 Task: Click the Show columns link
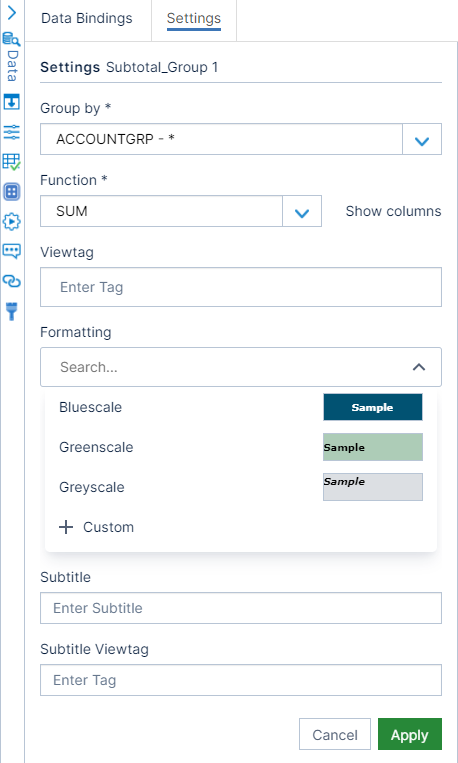click(393, 211)
